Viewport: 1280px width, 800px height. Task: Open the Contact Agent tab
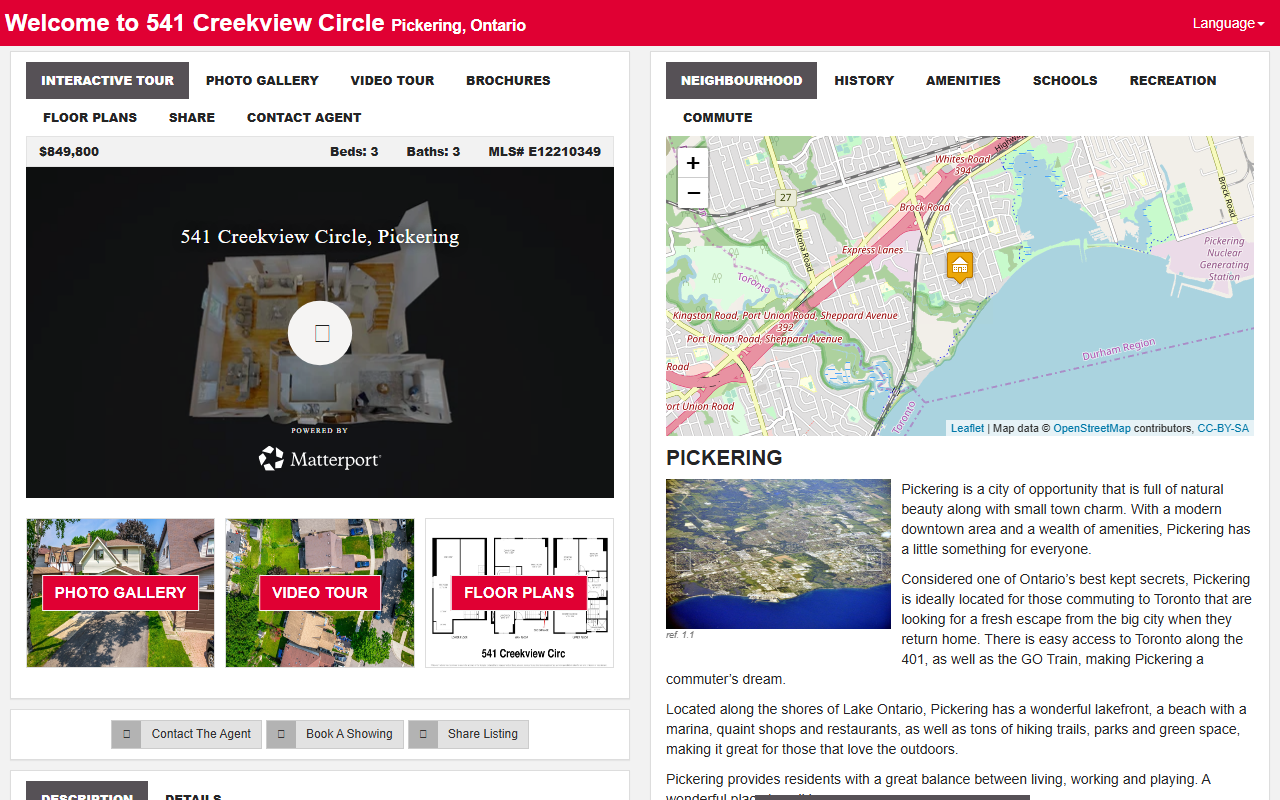304,118
